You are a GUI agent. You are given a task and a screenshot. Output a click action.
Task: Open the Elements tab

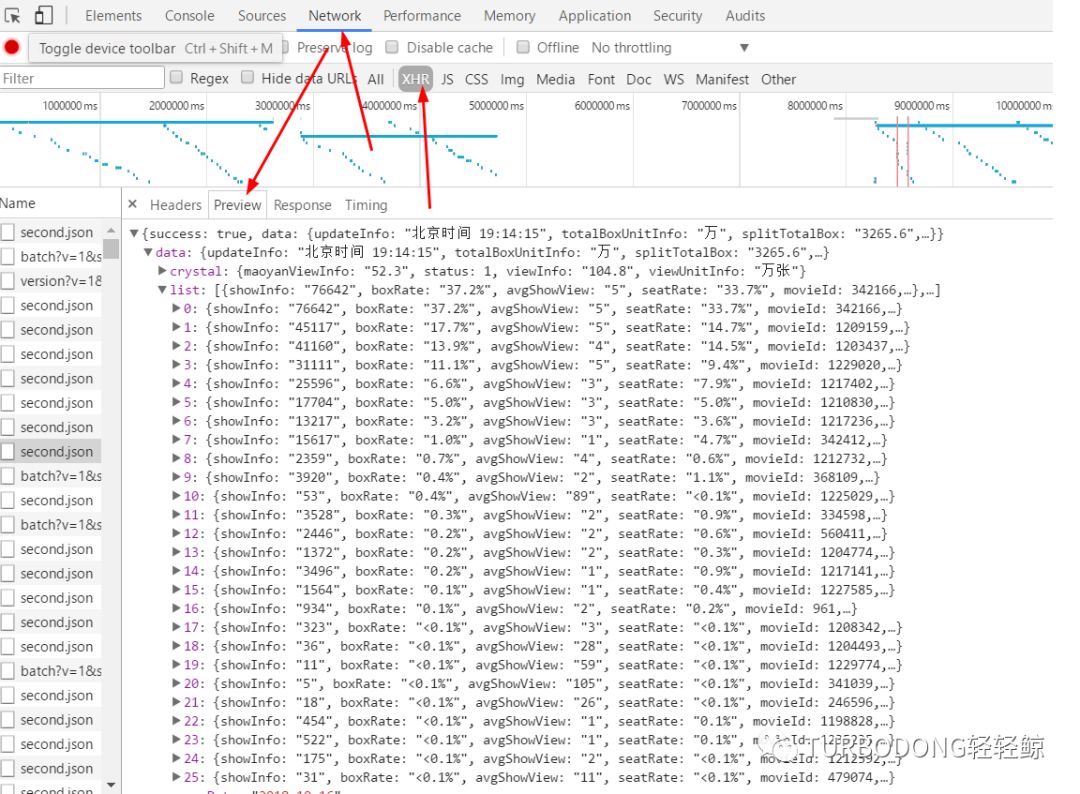113,15
